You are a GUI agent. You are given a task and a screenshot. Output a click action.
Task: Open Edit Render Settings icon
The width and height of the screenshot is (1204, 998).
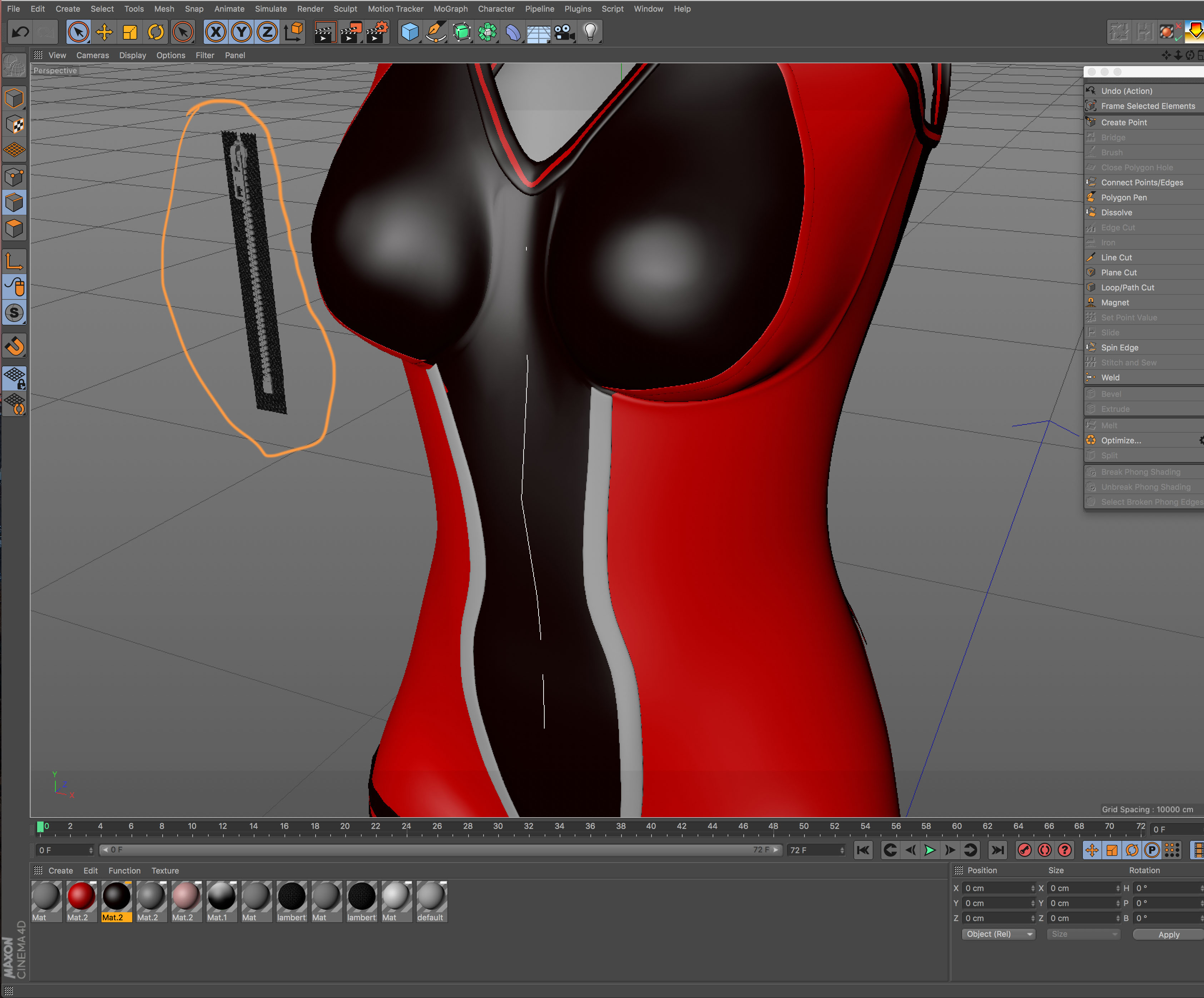coord(377,32)
